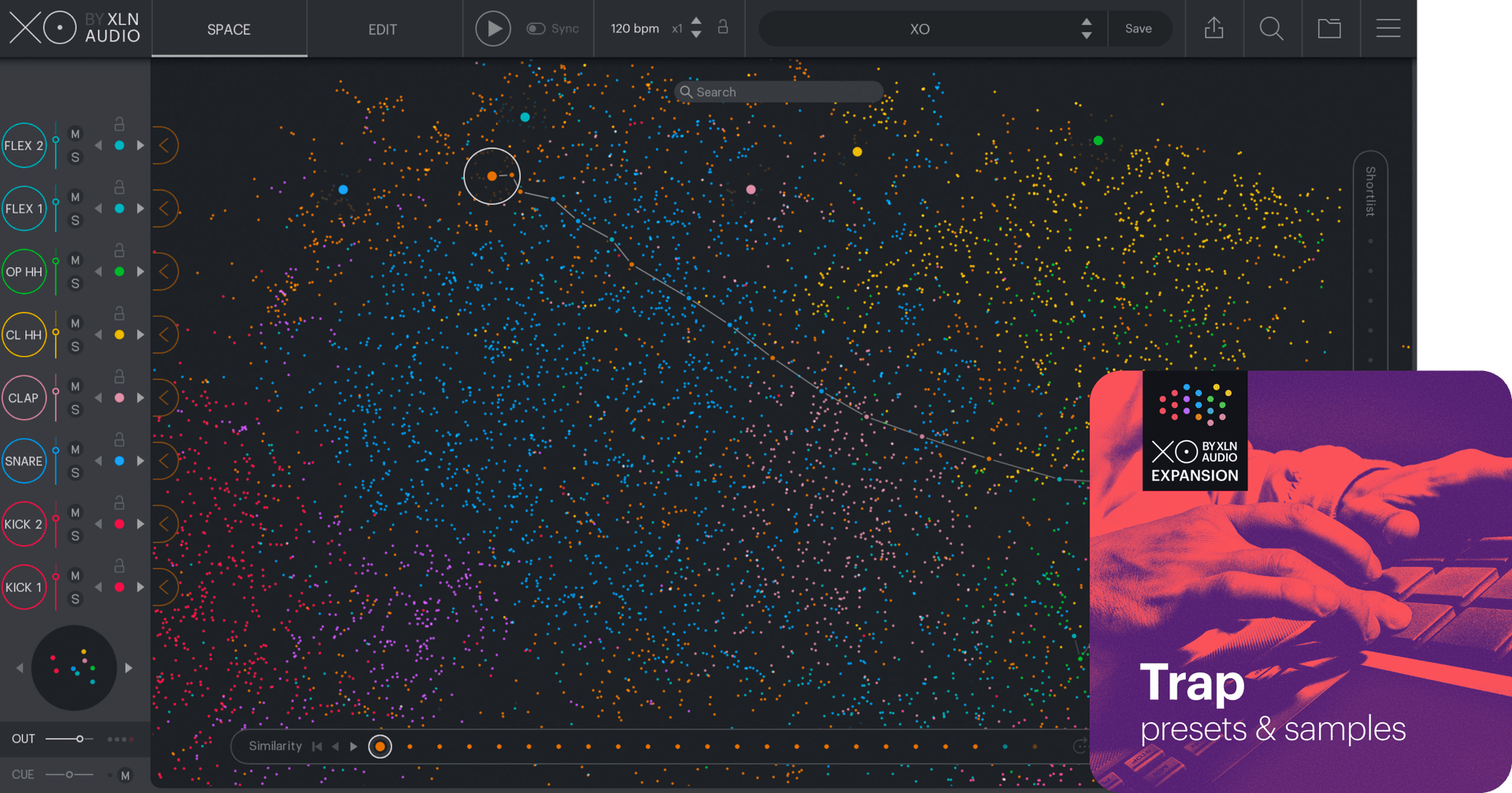Solo the CLAP channel
The width and height of the screenshot is (1512, 793).
click(x=76, y=409)
